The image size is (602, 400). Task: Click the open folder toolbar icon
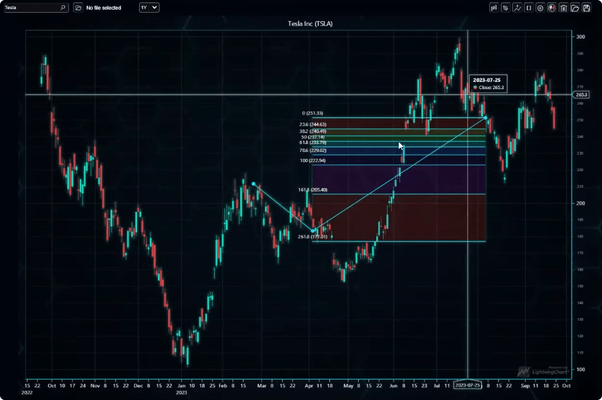pyautogui.click(x=575, y=8)
